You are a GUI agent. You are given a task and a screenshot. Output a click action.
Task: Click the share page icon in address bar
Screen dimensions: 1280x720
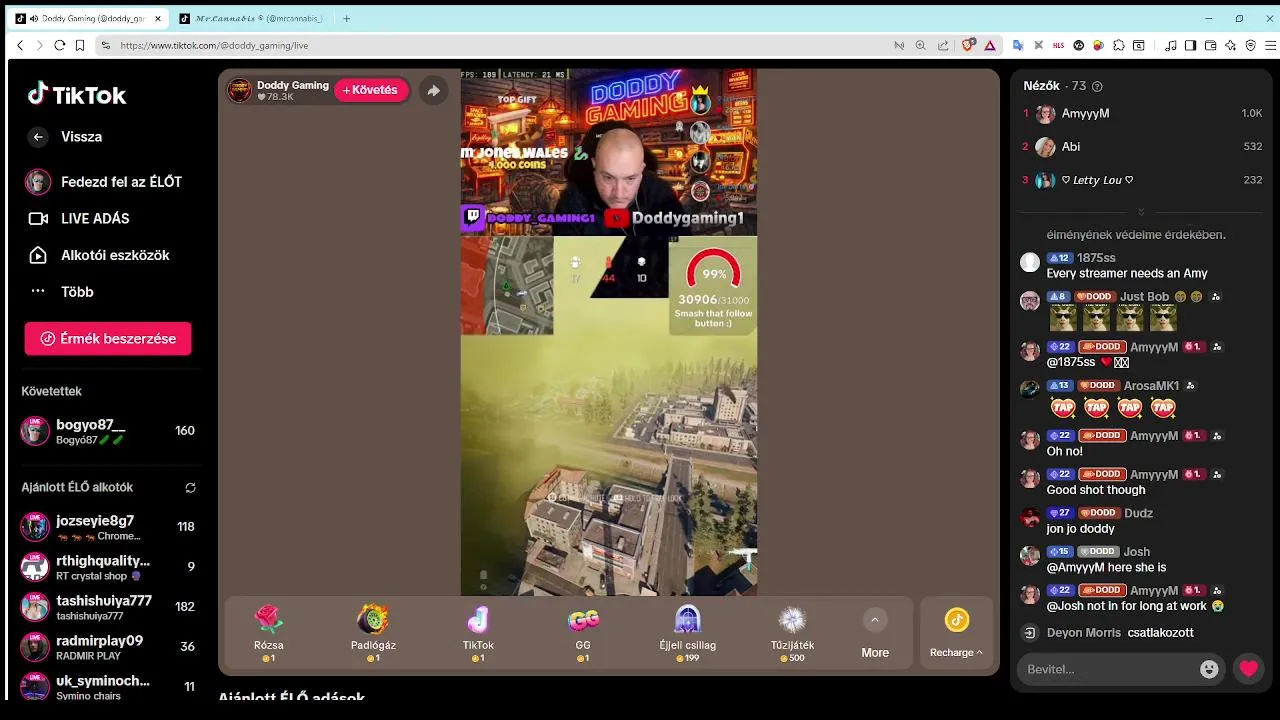(943, 45)
